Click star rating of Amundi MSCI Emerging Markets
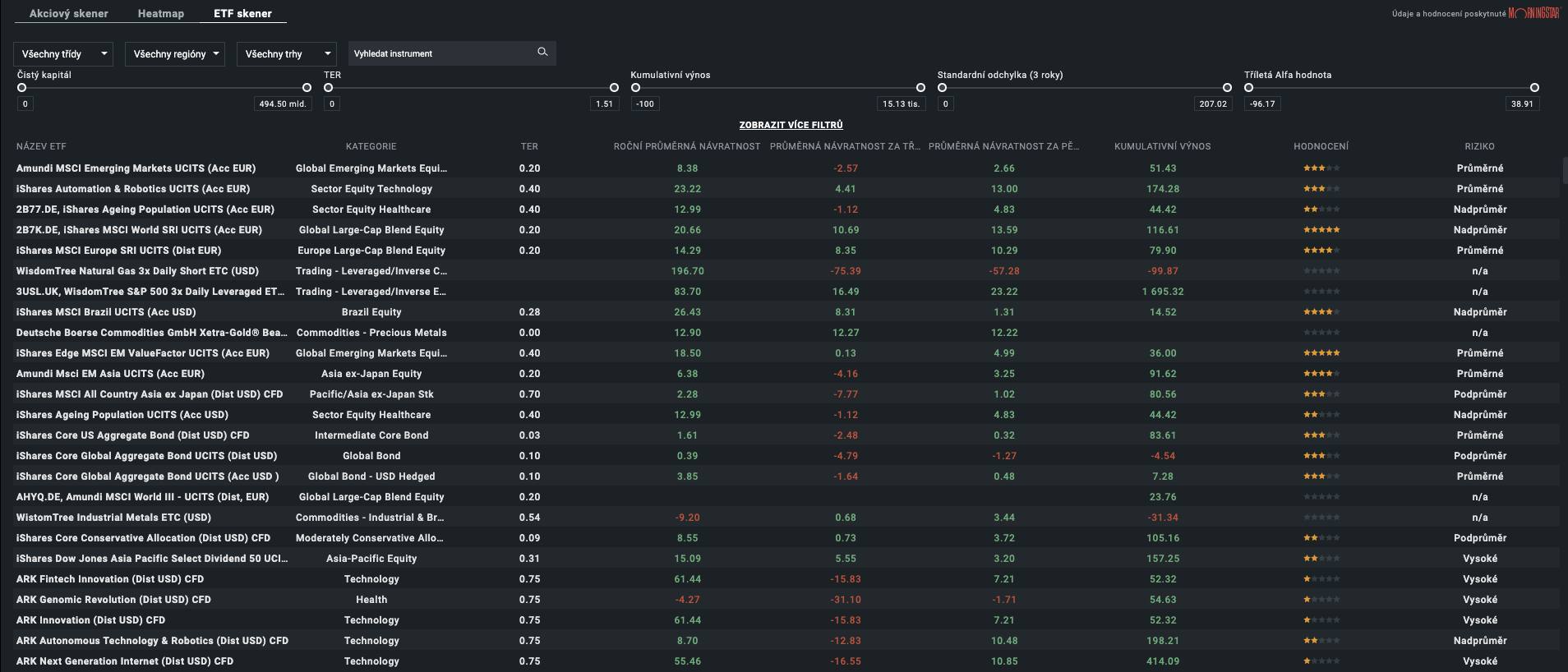Viewport: 1568px width, 672px height. 1321,168
